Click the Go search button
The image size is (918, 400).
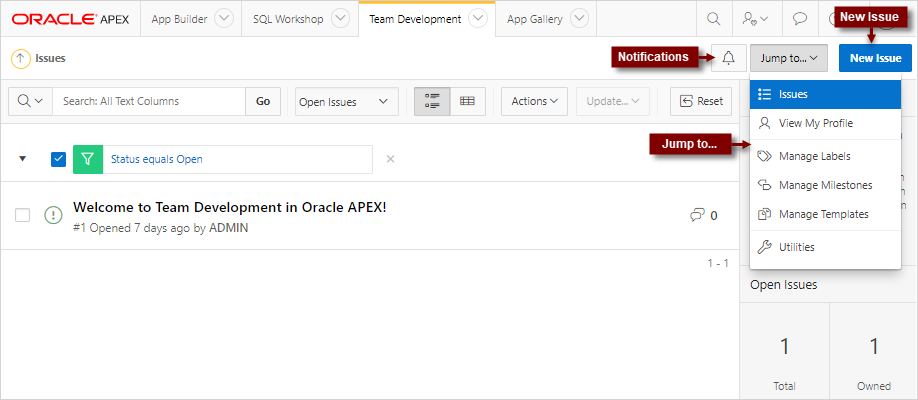click(263, 101)
